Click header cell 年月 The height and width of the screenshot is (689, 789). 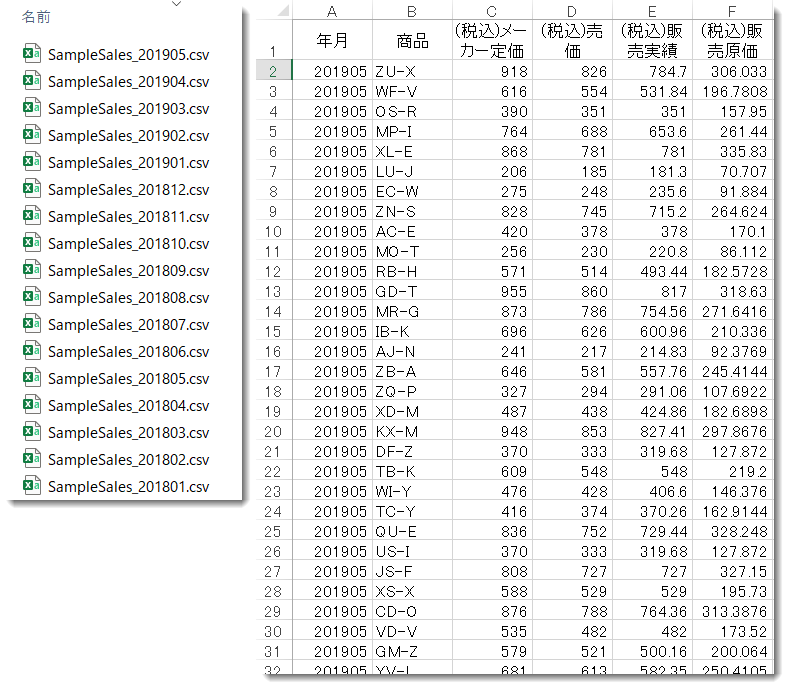tap(332, 40)
